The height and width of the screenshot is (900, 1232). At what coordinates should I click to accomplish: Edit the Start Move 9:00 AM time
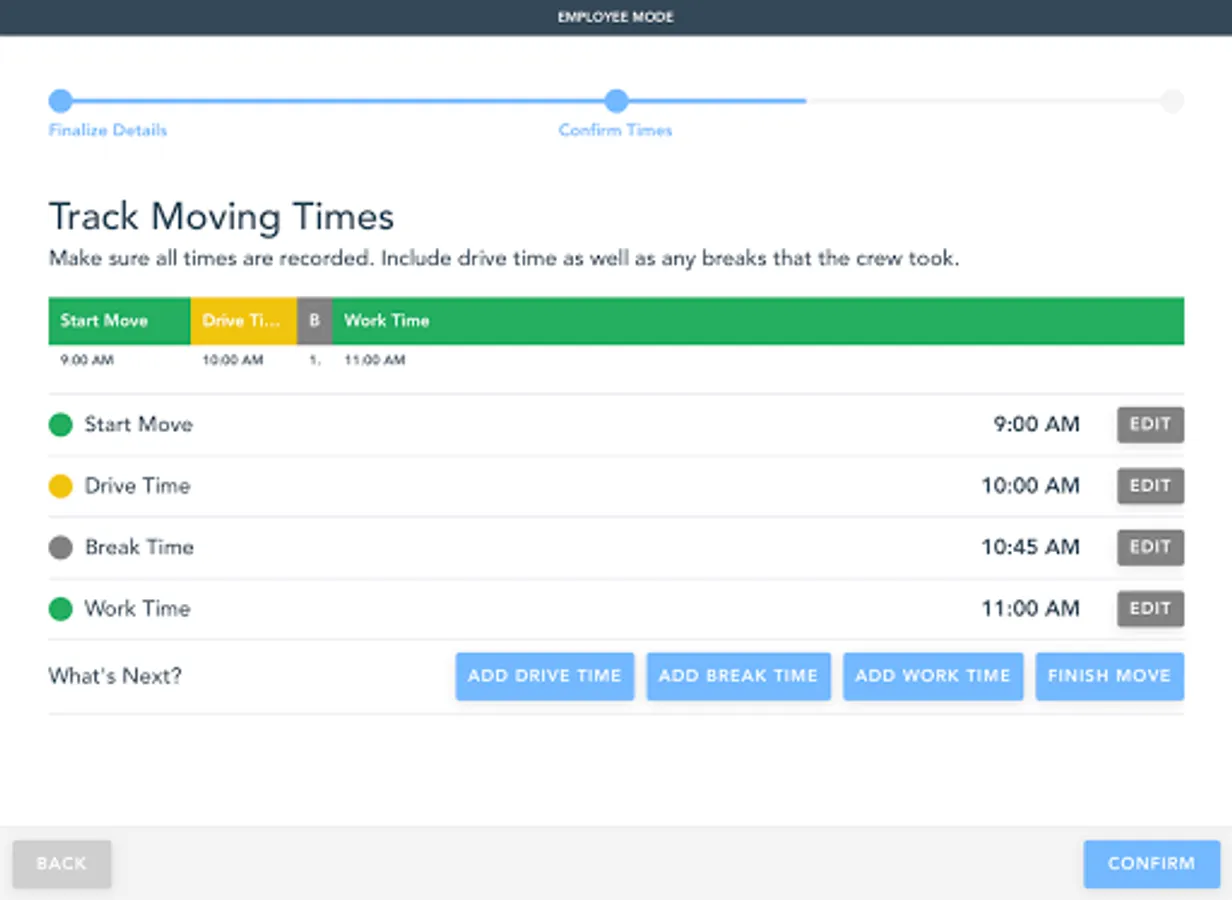click(1149, 424)
